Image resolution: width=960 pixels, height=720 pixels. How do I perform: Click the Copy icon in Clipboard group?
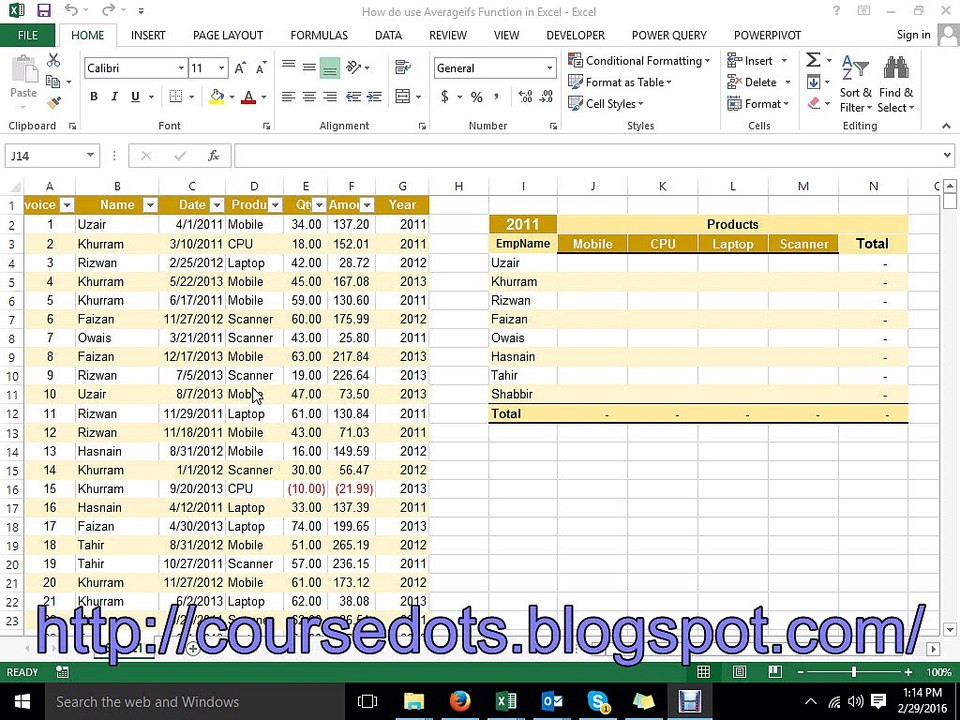53,81
